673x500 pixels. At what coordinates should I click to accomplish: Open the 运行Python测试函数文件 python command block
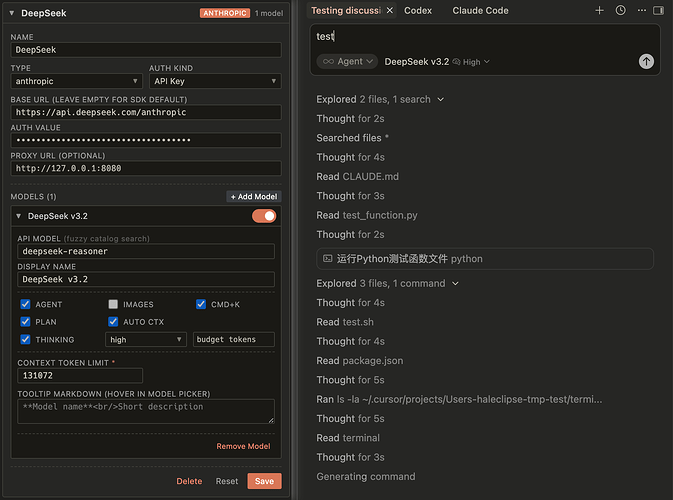click(x=485, y=259)
